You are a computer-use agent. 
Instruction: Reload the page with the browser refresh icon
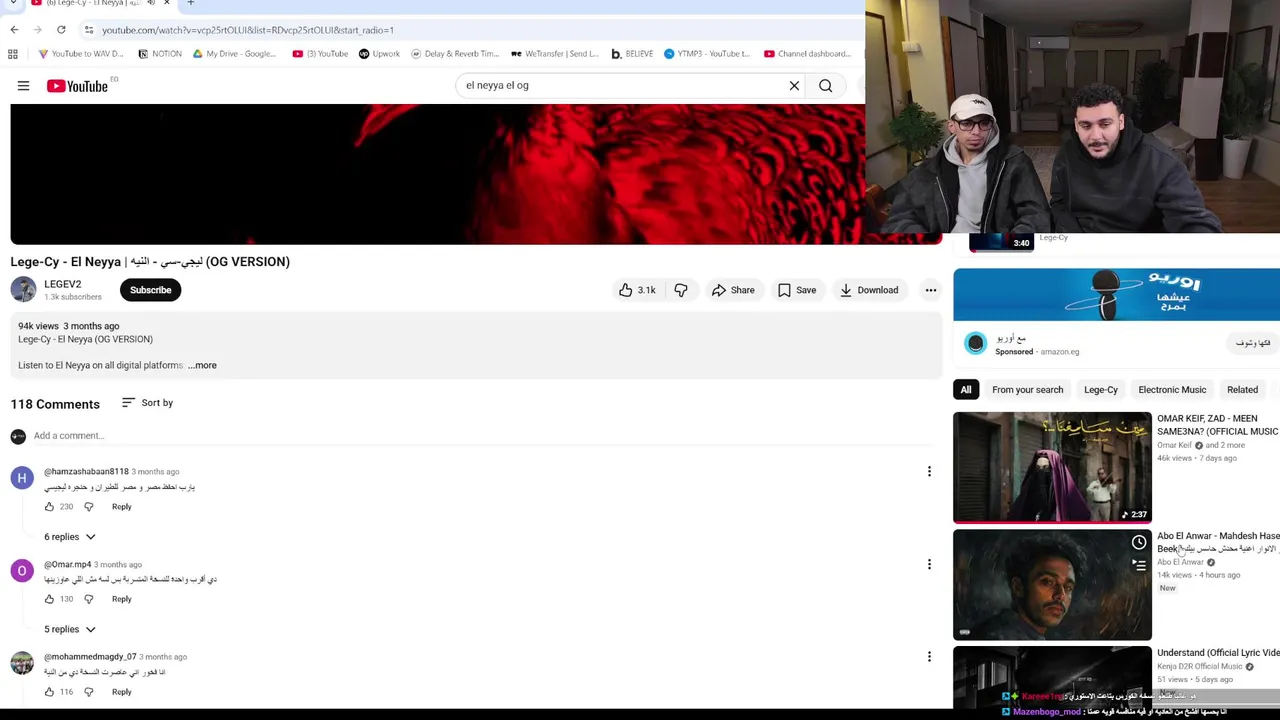point(61,30)
